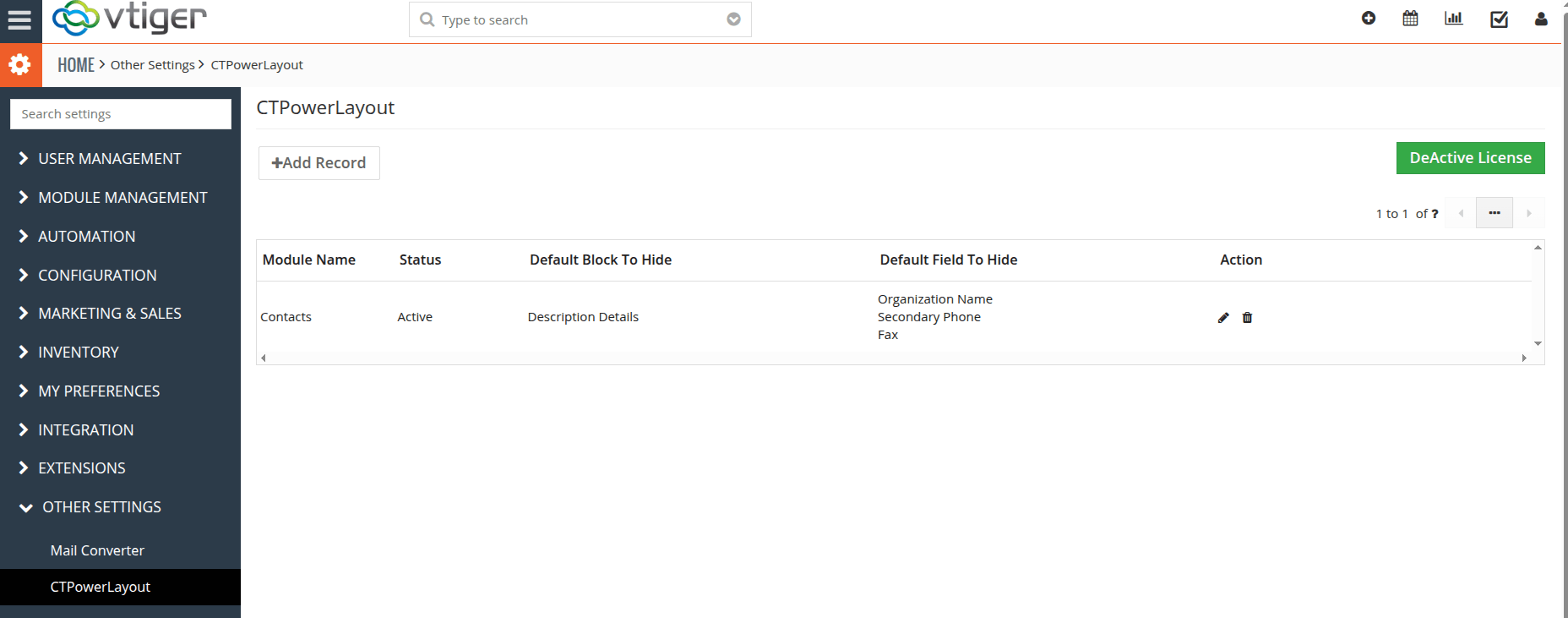The height and width of the screenshot is (618, 1568).
Task: Open the global search dropdown arrow
Action: [x=733, y=19]
